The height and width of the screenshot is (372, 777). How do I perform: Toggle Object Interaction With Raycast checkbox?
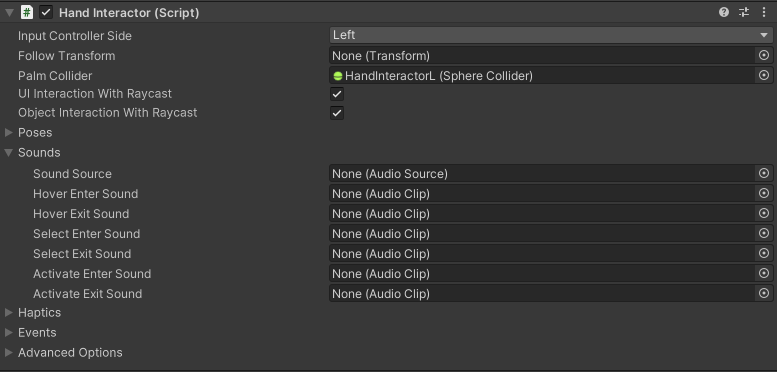(x=337, y=113)
